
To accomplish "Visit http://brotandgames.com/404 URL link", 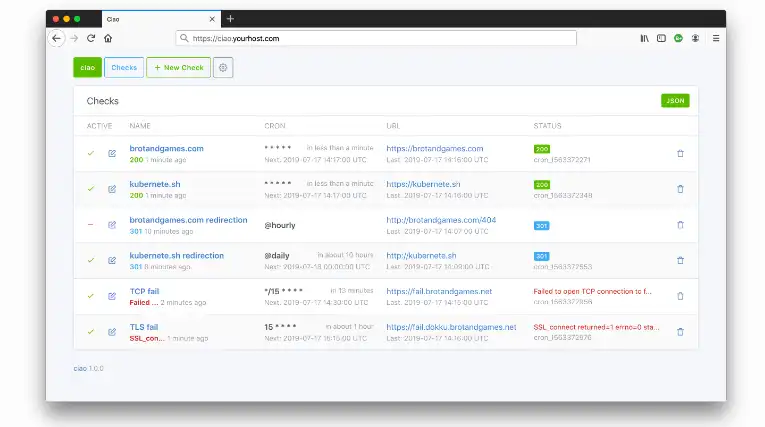I will click(x=441, y=220).
